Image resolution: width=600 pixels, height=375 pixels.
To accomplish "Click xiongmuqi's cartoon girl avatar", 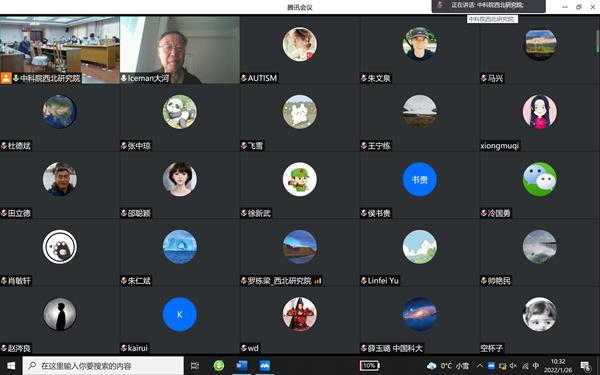I will (540, 112).
